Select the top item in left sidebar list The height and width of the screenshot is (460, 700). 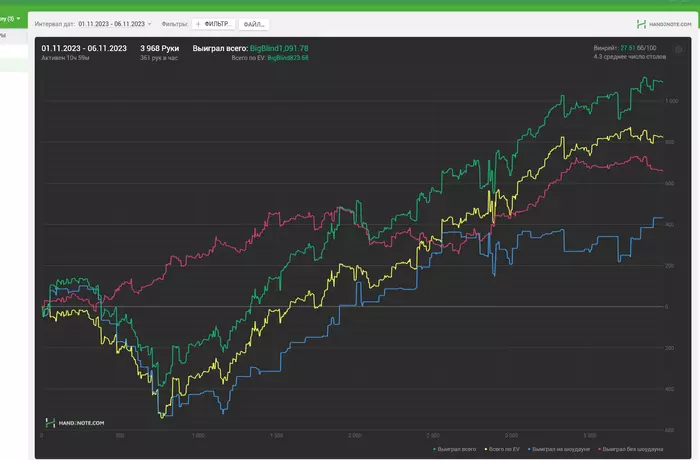pyautogui.click(x=14, y=36)
